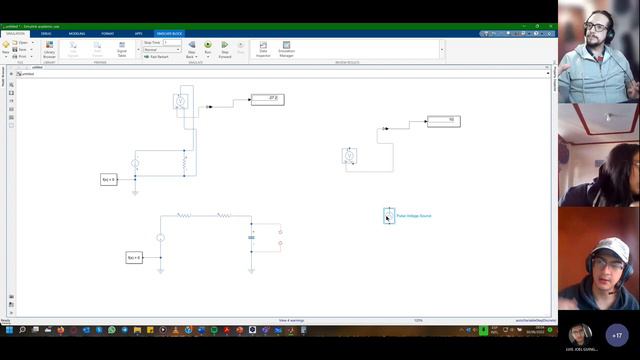This screenshot has height=360, width=640.
Task: Select the upper Solver Configuration f(x)=0 block
Action: (109, 180)
